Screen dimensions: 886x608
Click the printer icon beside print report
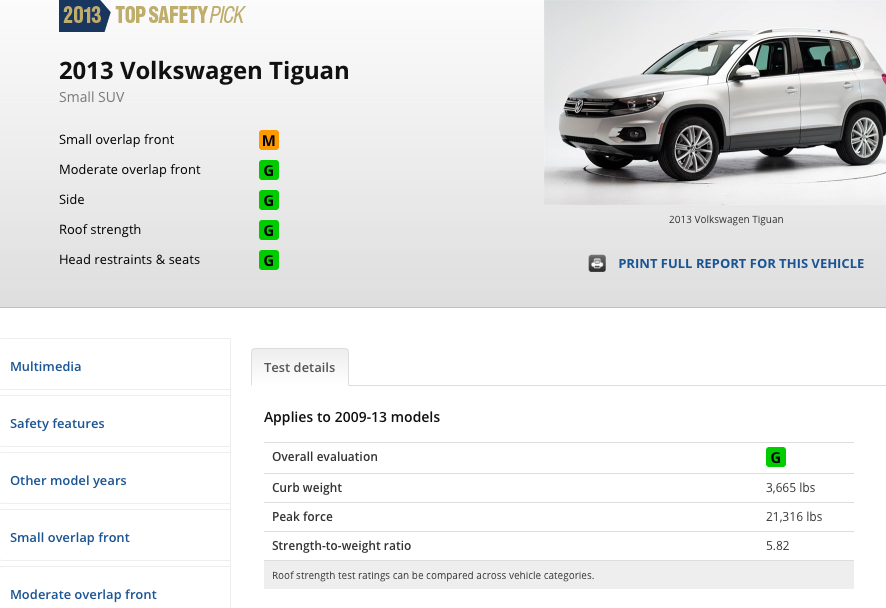coord(597,263)
